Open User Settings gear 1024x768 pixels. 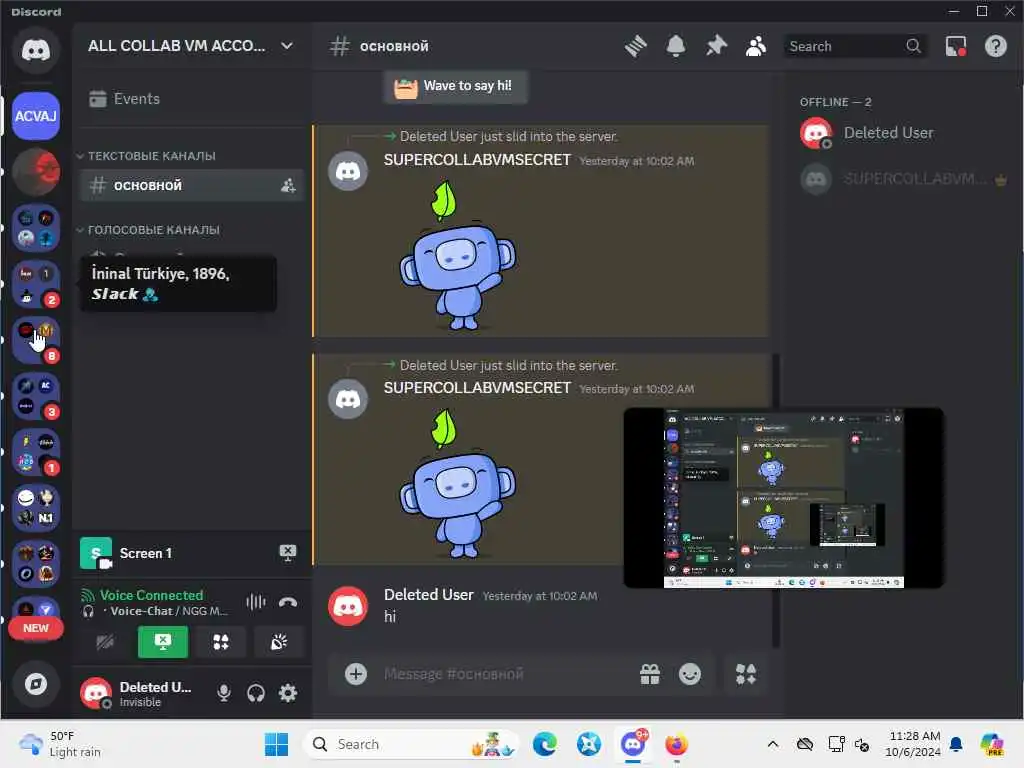[288, 693]
